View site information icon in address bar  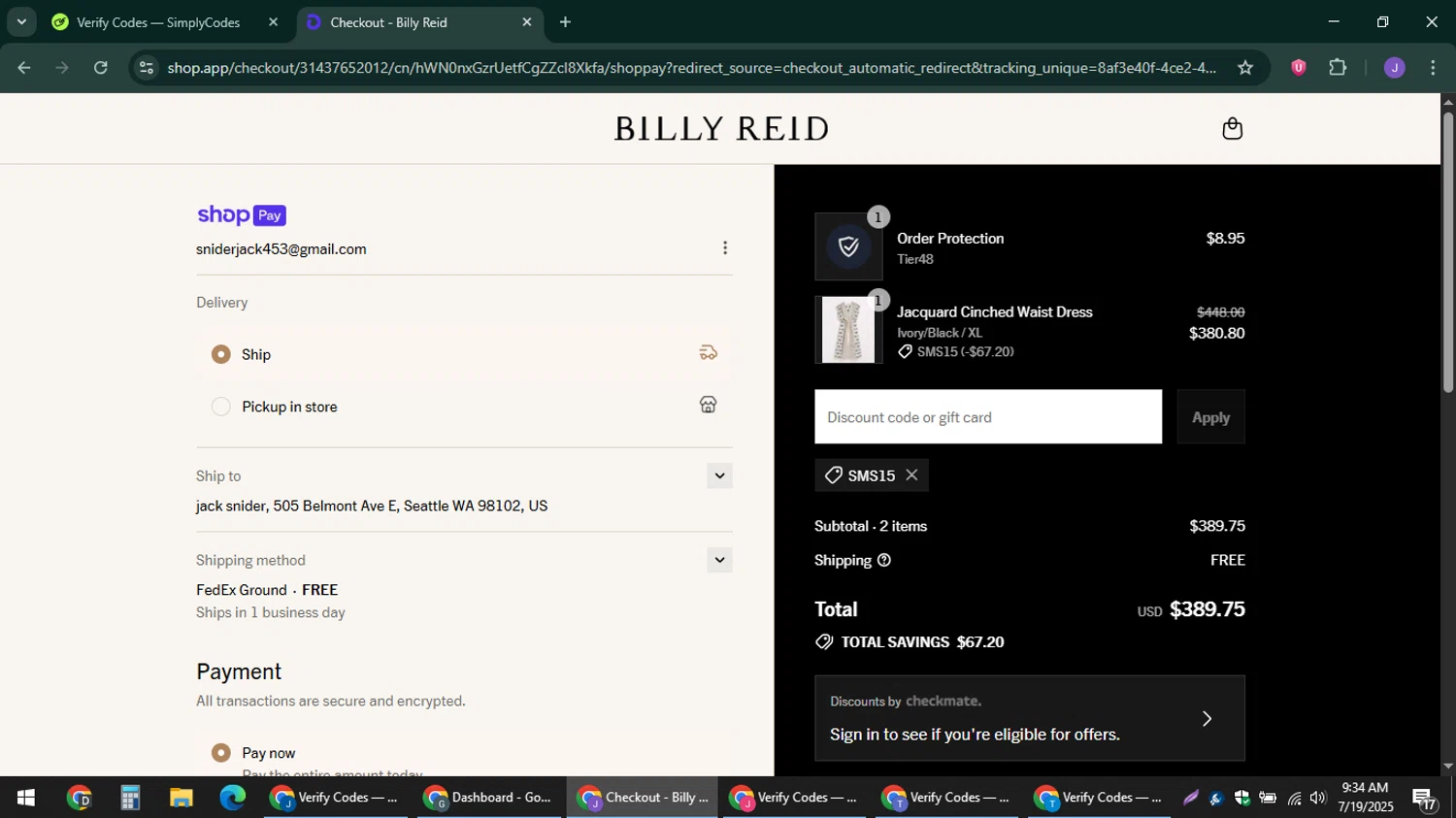click(147, 67)
